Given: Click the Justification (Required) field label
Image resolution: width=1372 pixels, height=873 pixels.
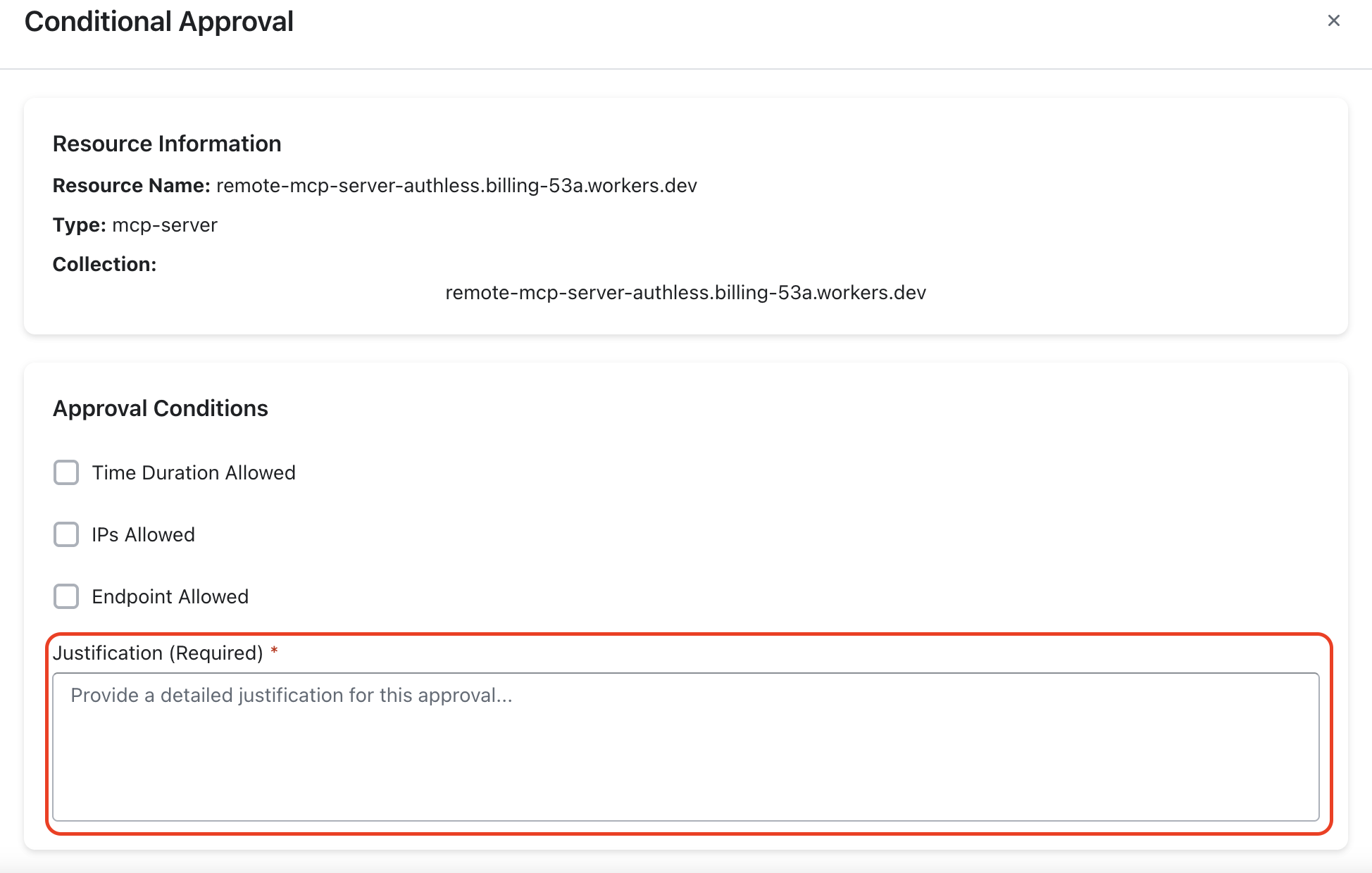Looking at the screenshot, I should [x=158, y=653].
